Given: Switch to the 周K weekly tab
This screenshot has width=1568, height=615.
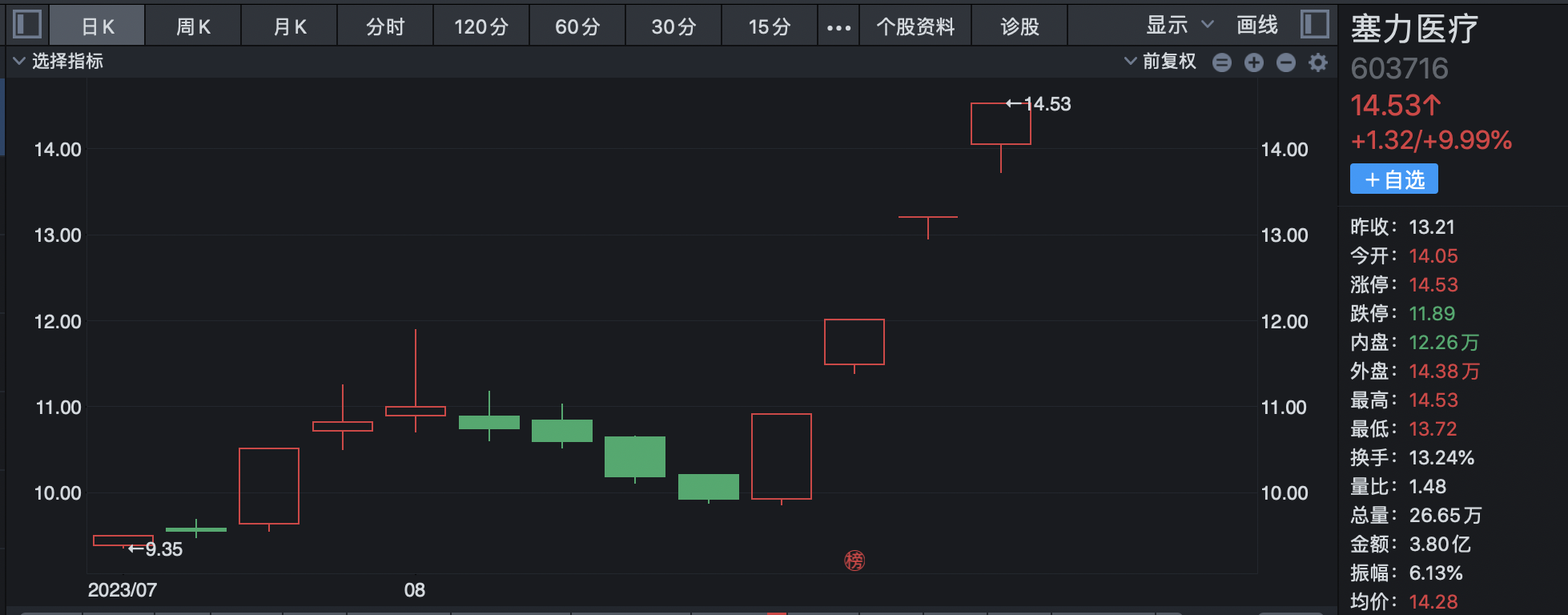Looking at the screenshot, I should pyautogui.click(x=193, y=27).
